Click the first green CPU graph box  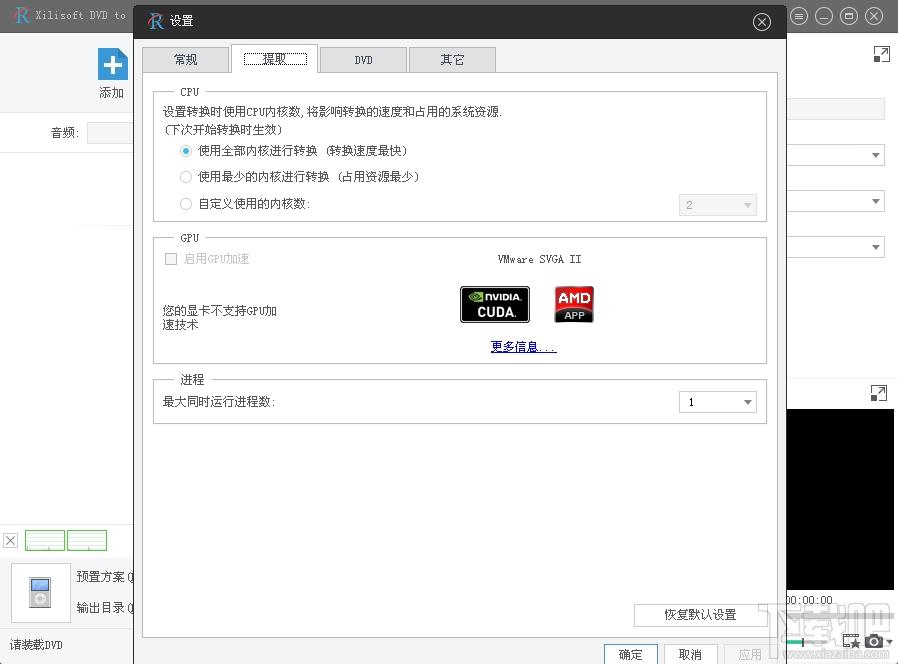[x=45, y=540]
